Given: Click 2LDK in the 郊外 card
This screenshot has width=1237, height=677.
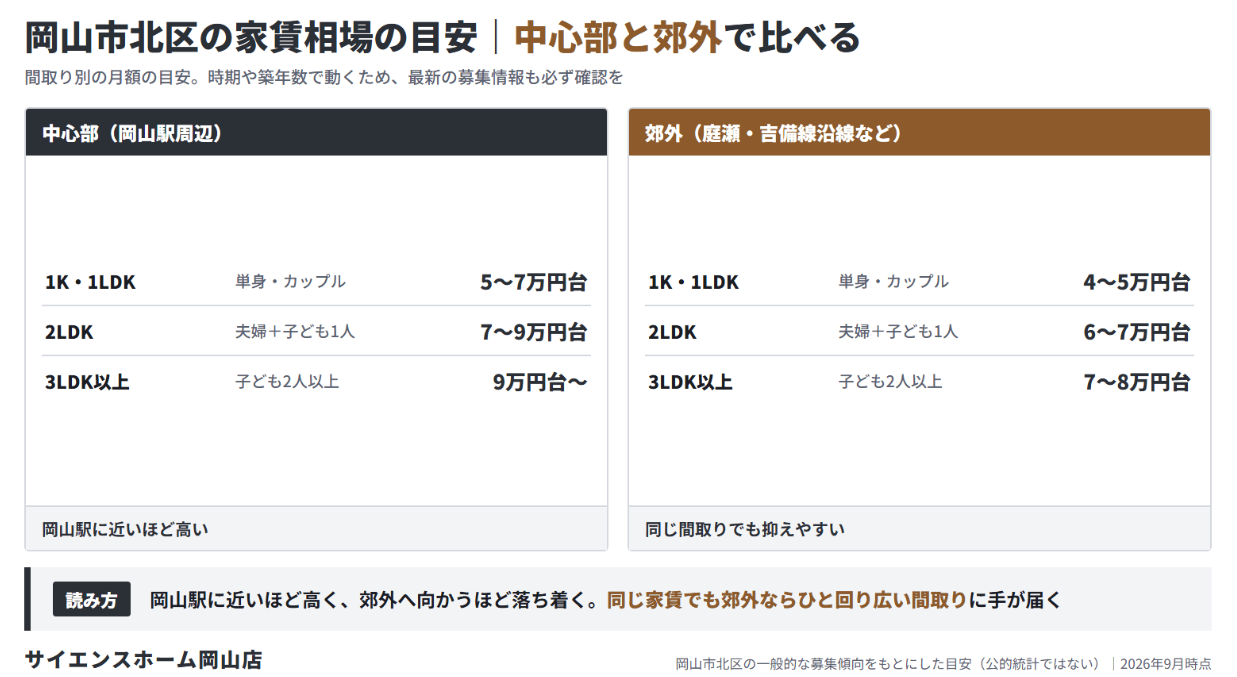Looking at the screenshot, I should coord(672,332).
